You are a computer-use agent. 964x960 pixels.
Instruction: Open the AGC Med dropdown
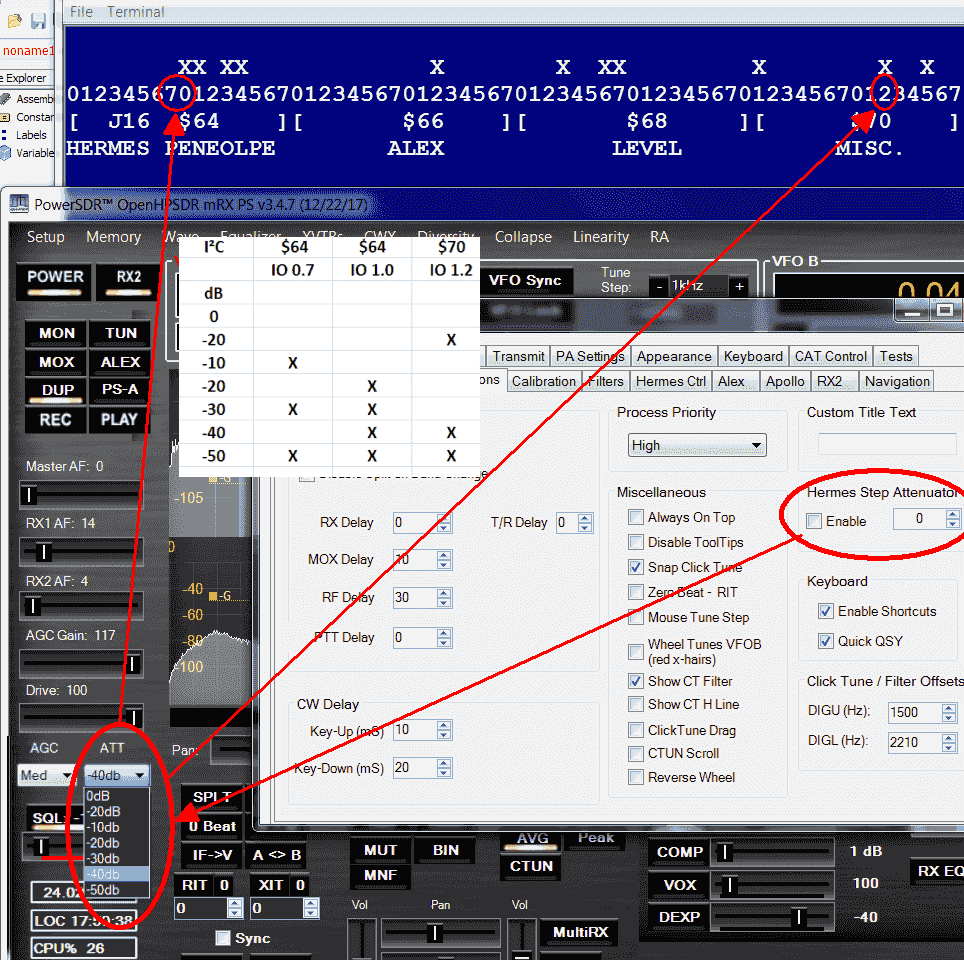(45, 775)
